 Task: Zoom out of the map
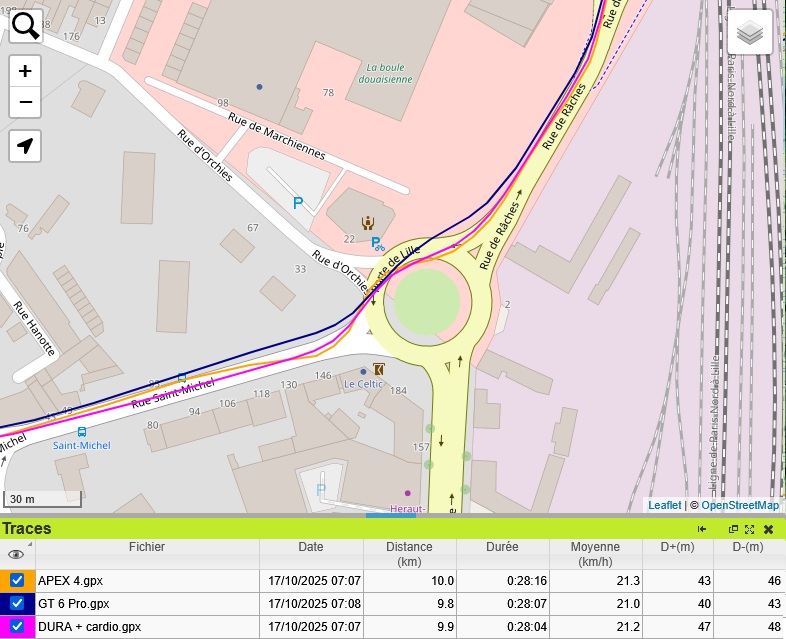click(x=25, y=102)
